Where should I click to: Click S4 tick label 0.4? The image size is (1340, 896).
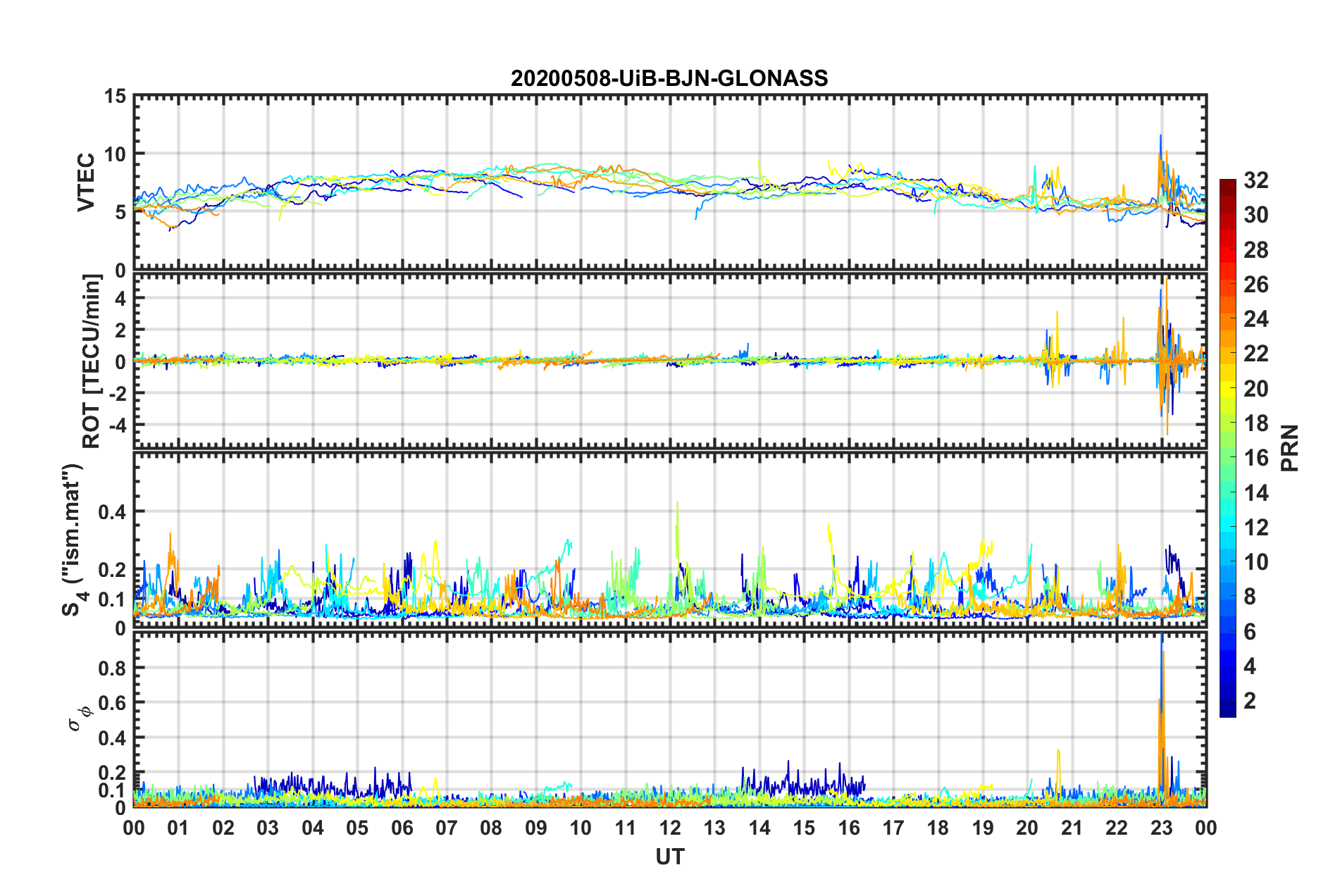coord(112,512)
